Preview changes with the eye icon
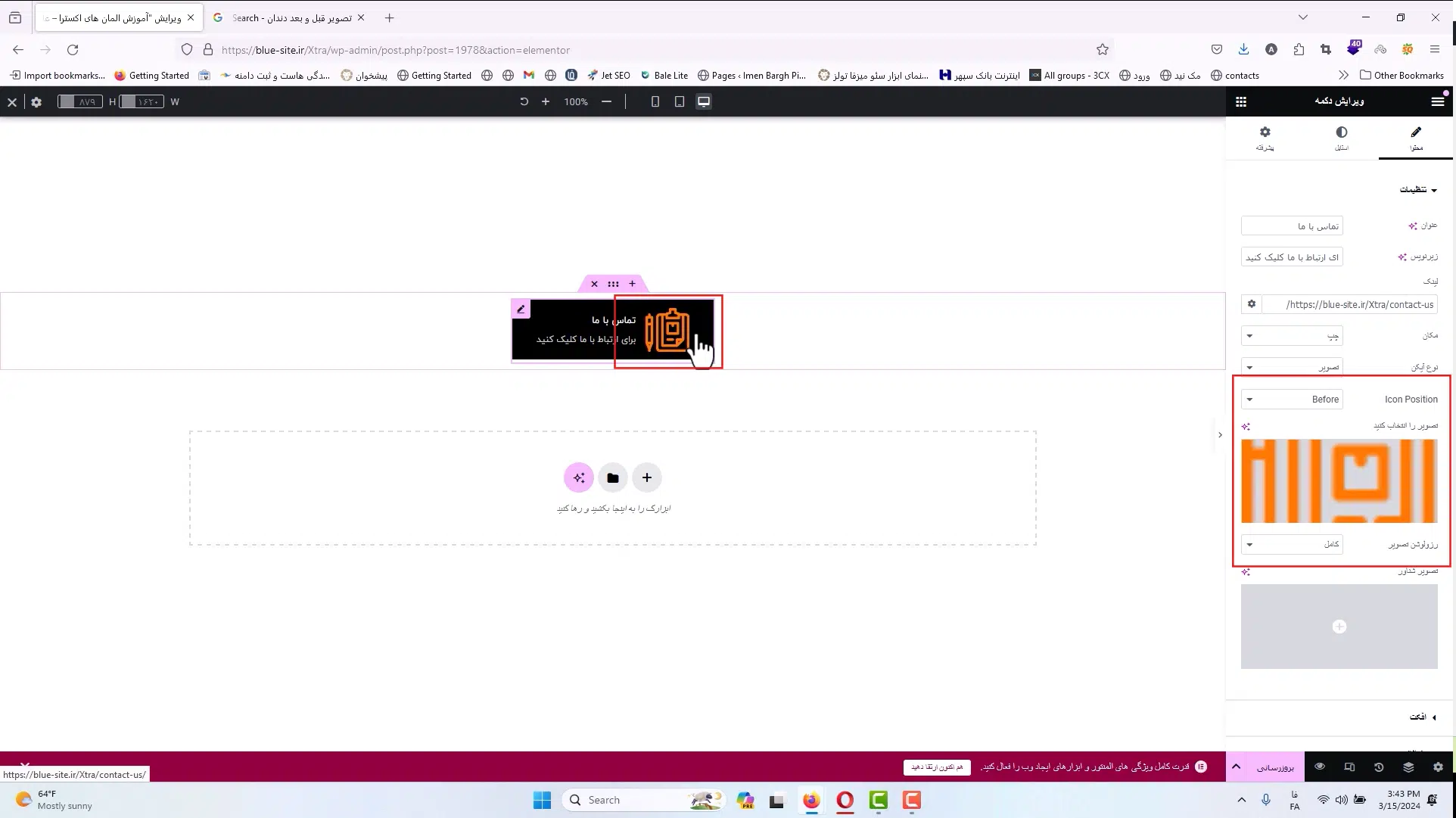 coord(1320,767)
